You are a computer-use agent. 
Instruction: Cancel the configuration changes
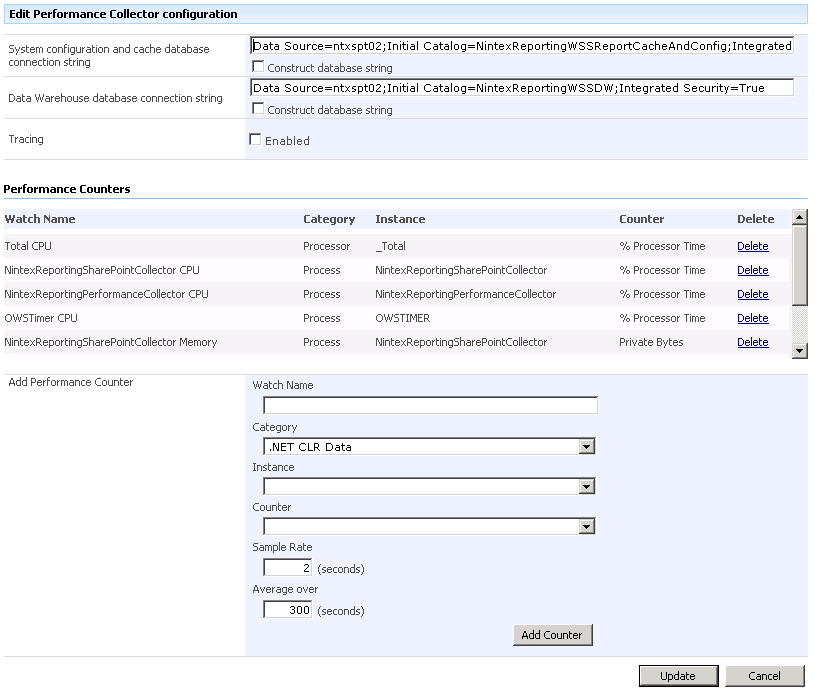pyautogui.click(x=765, y=676)
